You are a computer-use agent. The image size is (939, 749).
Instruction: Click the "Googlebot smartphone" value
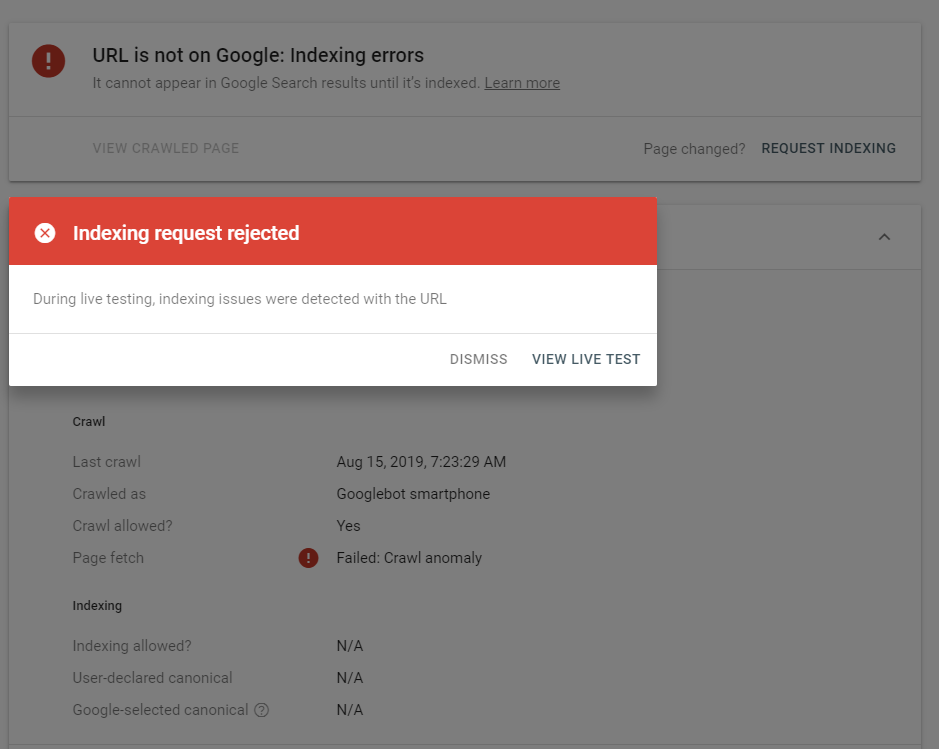tap(413, 494)
